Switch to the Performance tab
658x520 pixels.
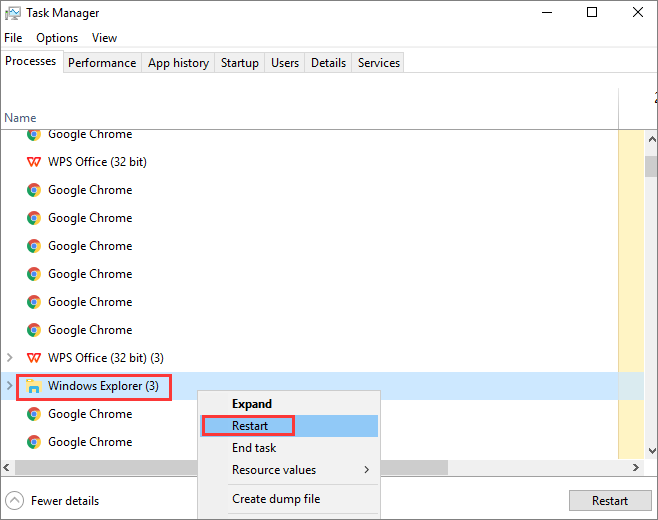pos(102,63)
